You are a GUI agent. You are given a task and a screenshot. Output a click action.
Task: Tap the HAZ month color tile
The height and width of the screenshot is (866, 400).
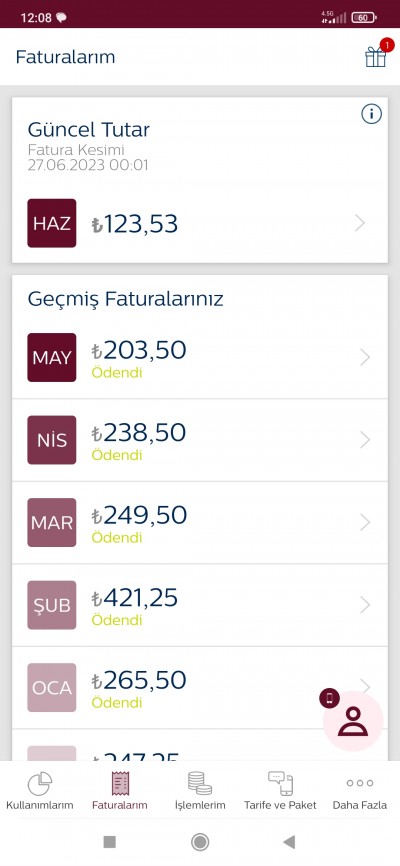52,223
